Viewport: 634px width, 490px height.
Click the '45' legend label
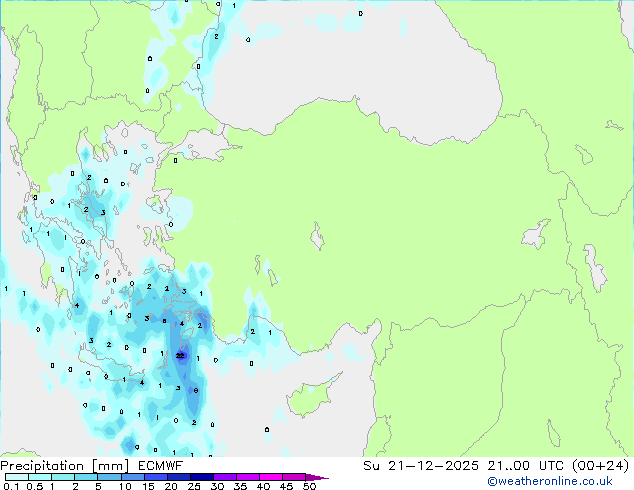(287, 486)
